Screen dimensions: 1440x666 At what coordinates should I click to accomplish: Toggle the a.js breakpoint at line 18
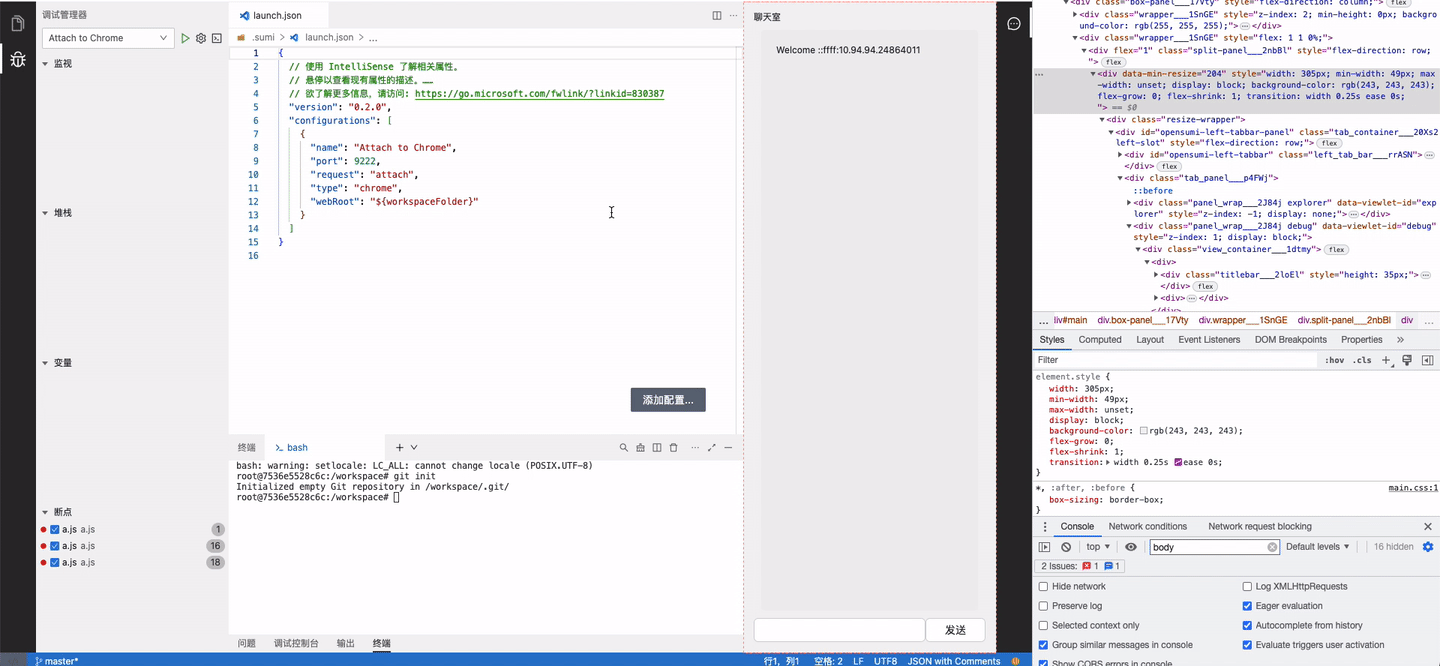click(55, 562)
